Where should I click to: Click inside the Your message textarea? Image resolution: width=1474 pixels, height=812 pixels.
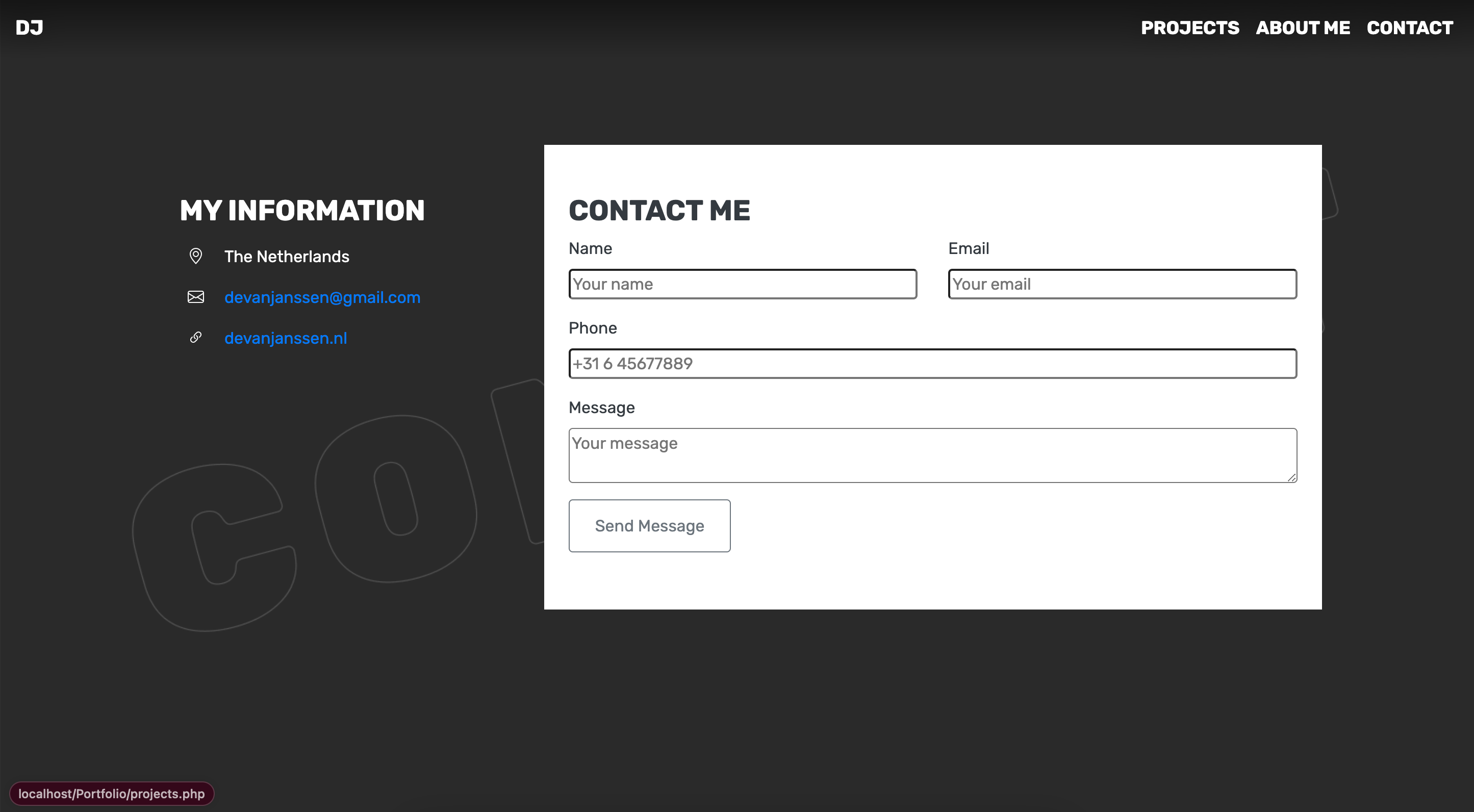point(933,455)
